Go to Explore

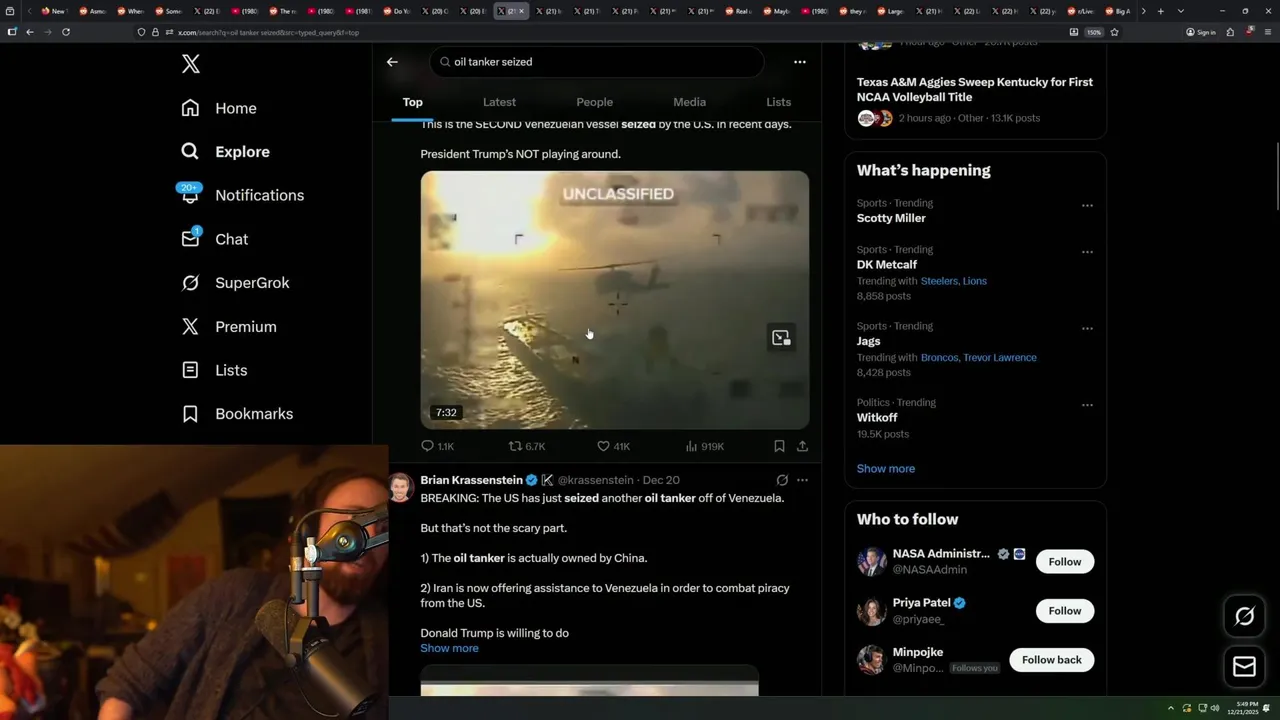[226, 152]
